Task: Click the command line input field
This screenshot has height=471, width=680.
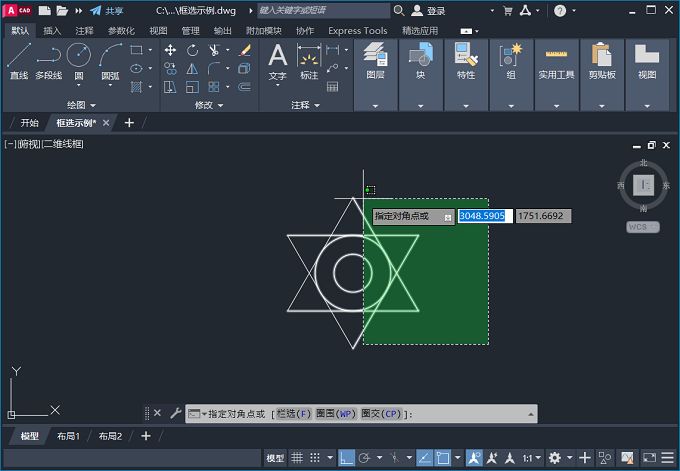Action: tap(470, 413)
